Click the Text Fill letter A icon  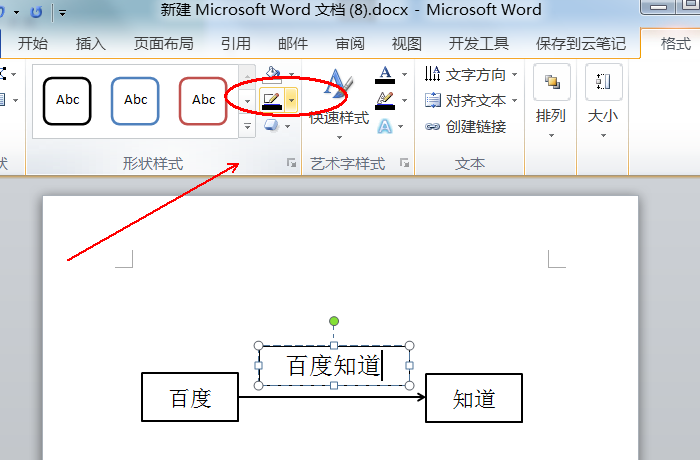click(x=385, y=74)
